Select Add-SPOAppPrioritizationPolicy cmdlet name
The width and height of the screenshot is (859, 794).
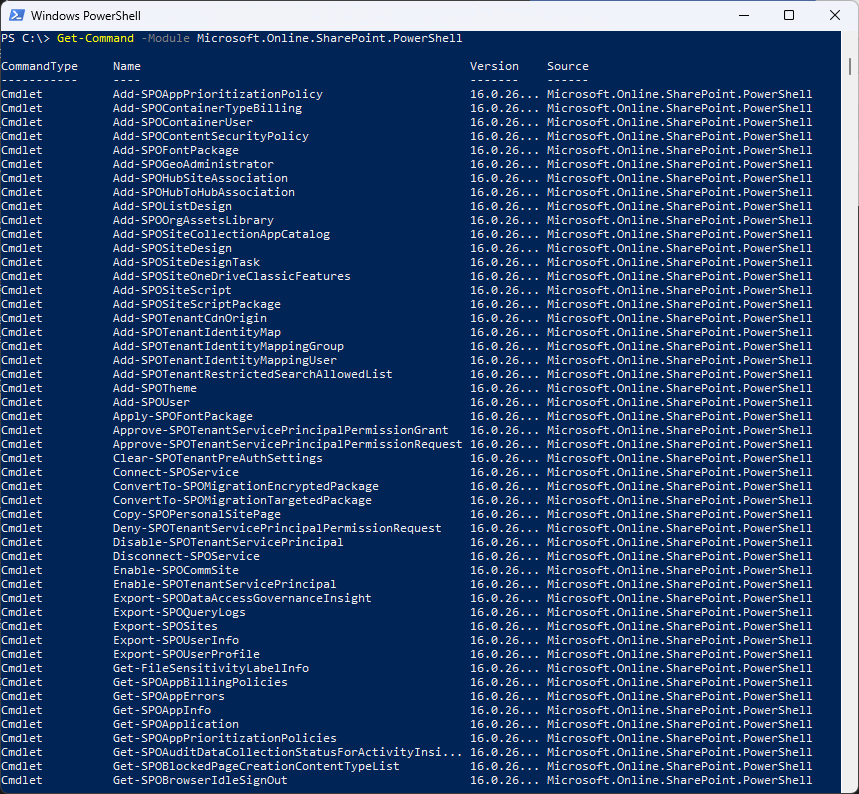[218, 94]
